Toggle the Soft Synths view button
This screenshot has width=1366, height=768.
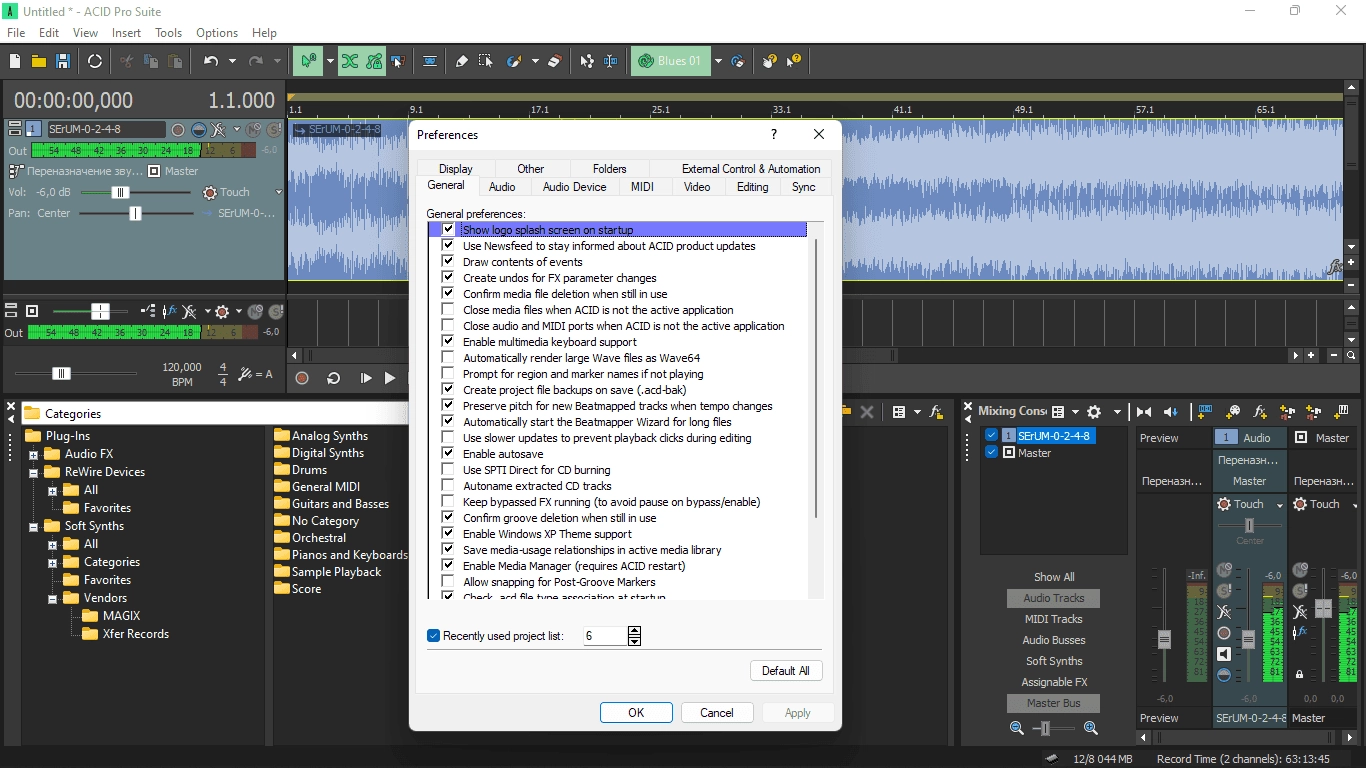[1054, 661]
